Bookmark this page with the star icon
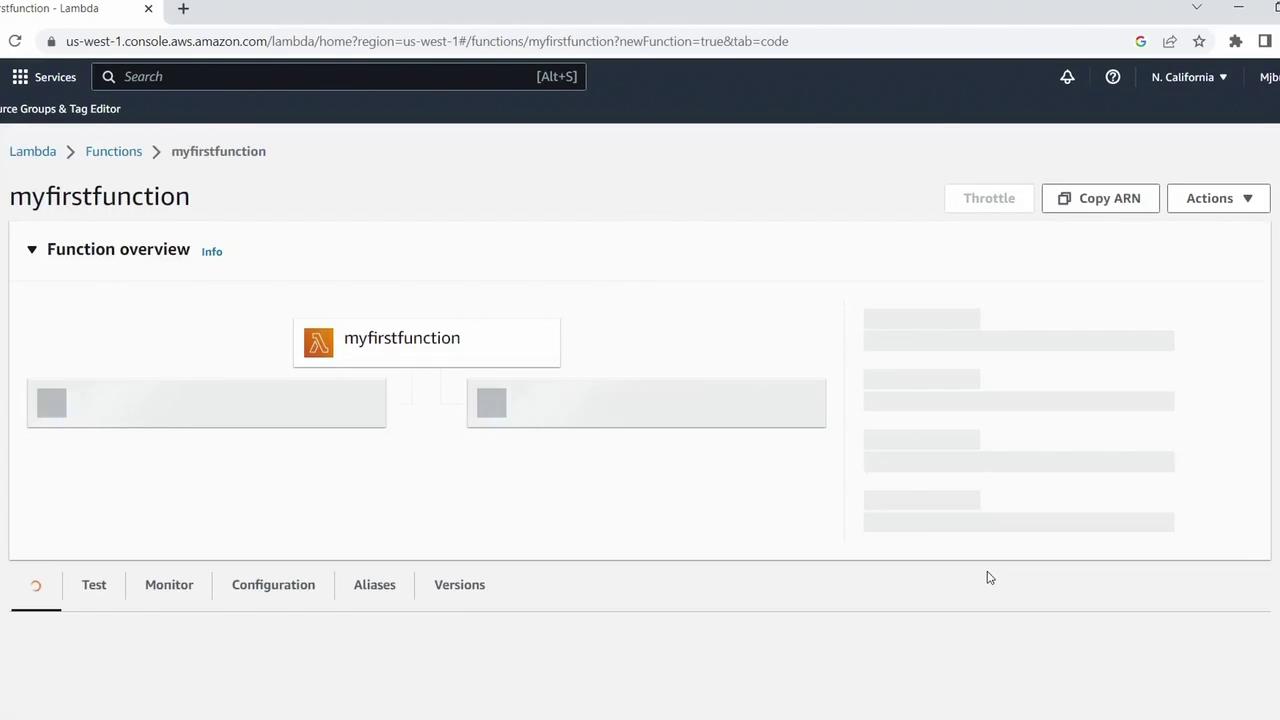1280x720 pixels. coord(1199,41)
